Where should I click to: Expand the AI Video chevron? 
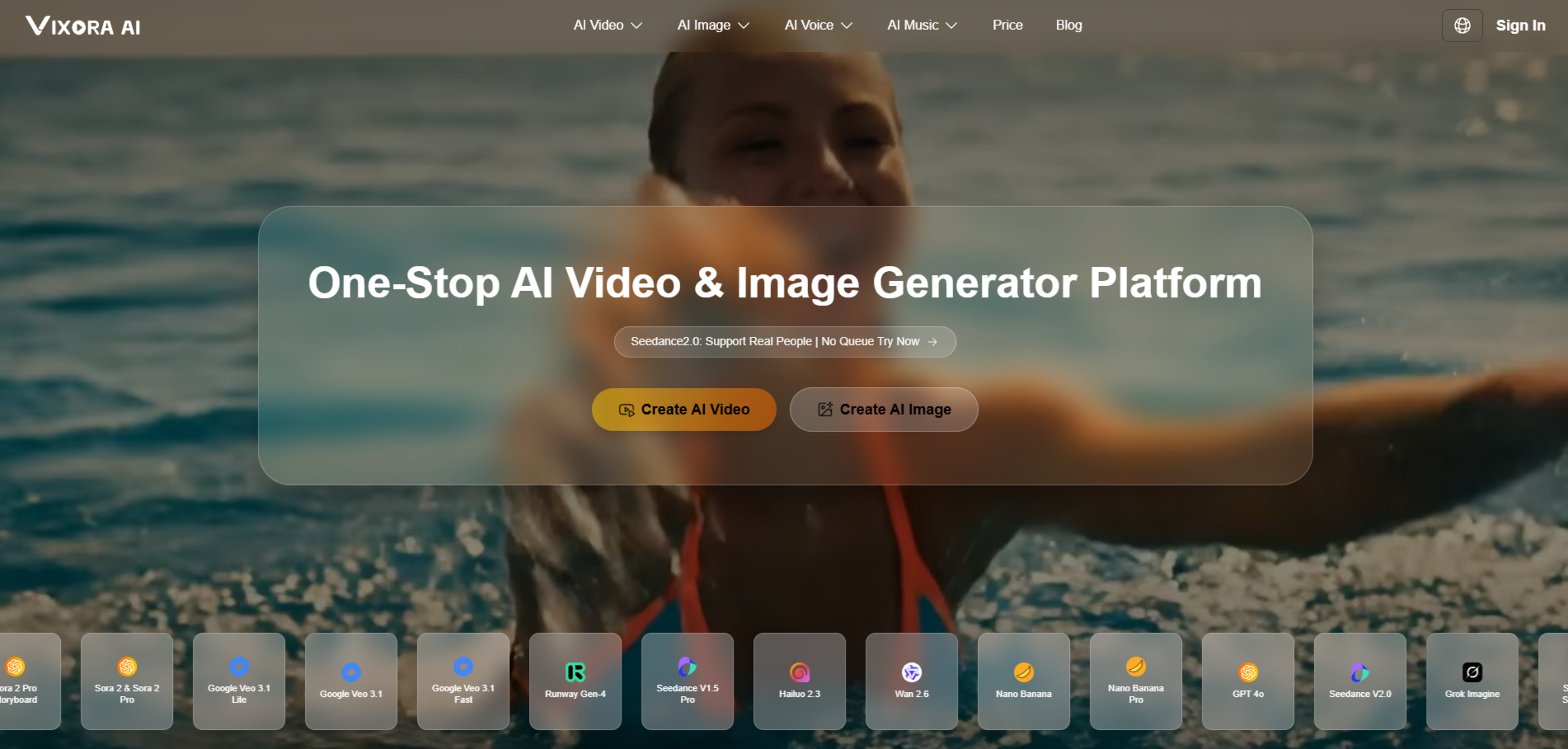(x=637, y=26)
